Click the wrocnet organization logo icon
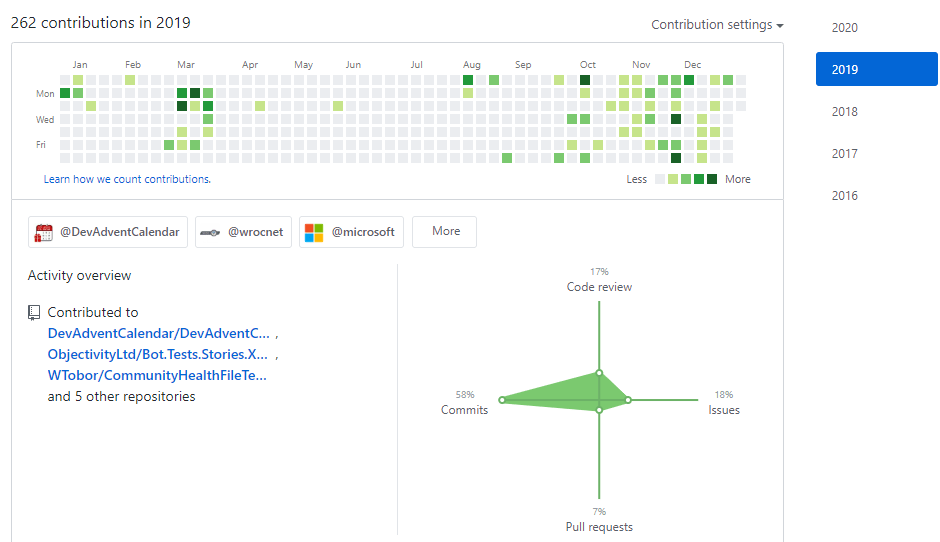The height and width of the screenshot is (542, 940). point(210,232)
